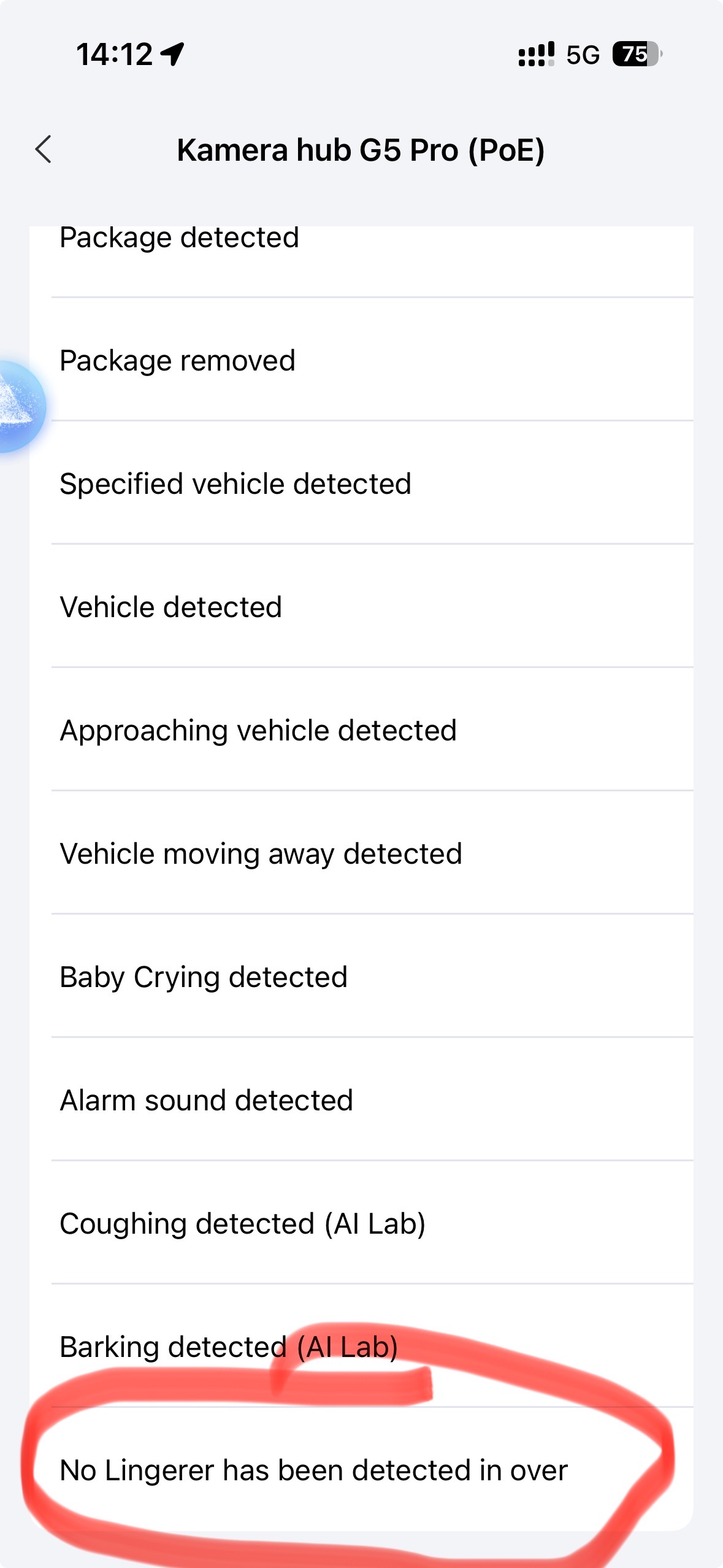Choose Alarm sound detected

206,1101
